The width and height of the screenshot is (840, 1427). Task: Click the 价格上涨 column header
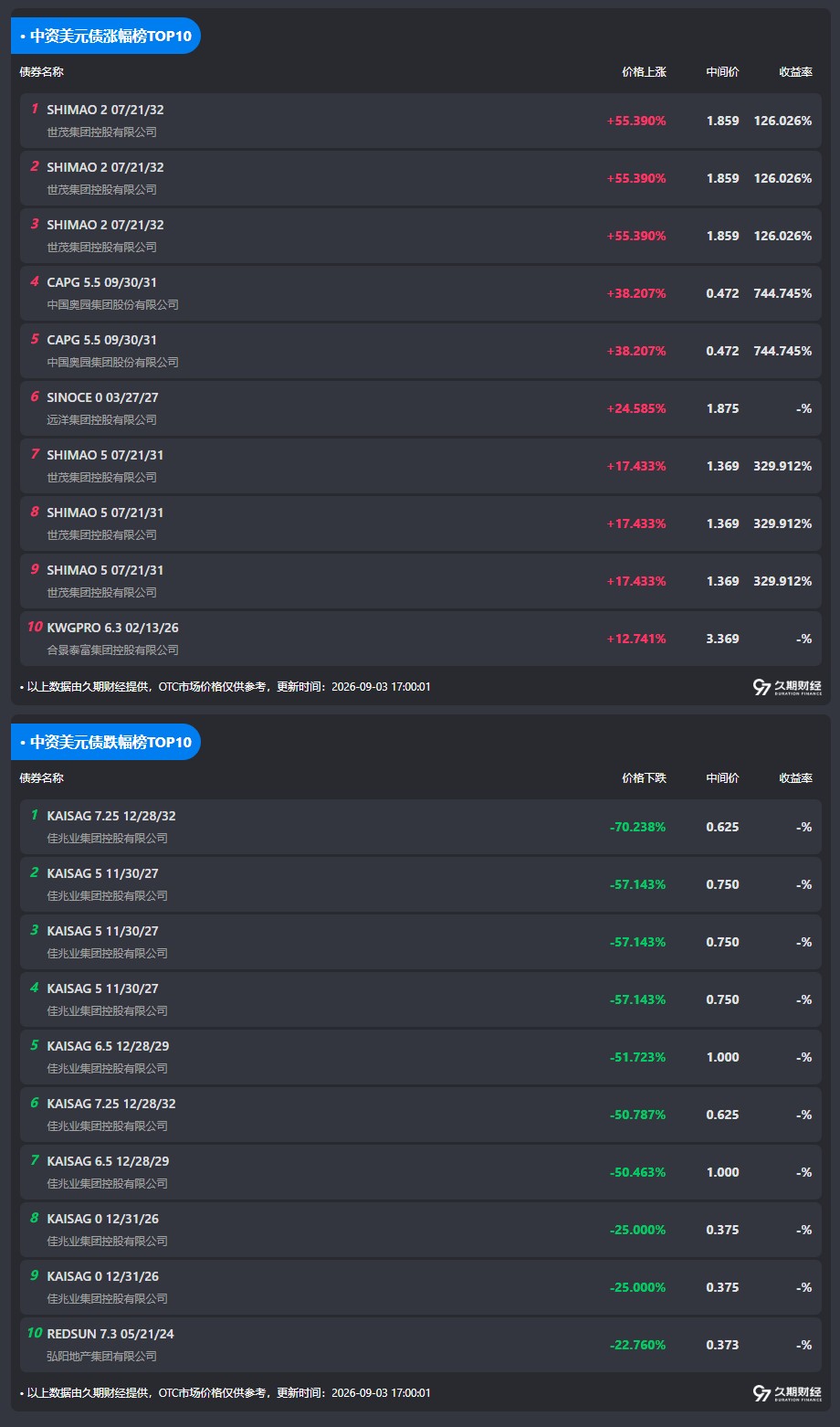[x=644, y=72]
